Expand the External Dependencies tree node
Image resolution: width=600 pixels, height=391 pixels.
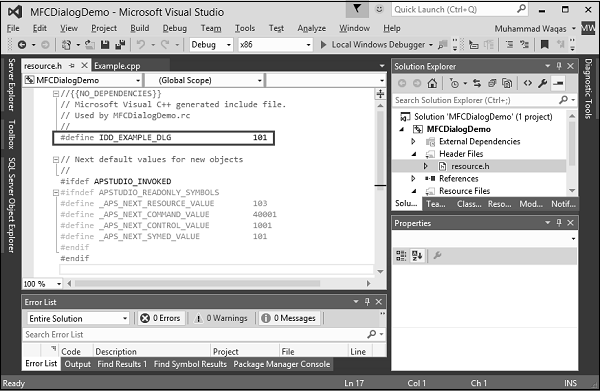tap(413, 142)
